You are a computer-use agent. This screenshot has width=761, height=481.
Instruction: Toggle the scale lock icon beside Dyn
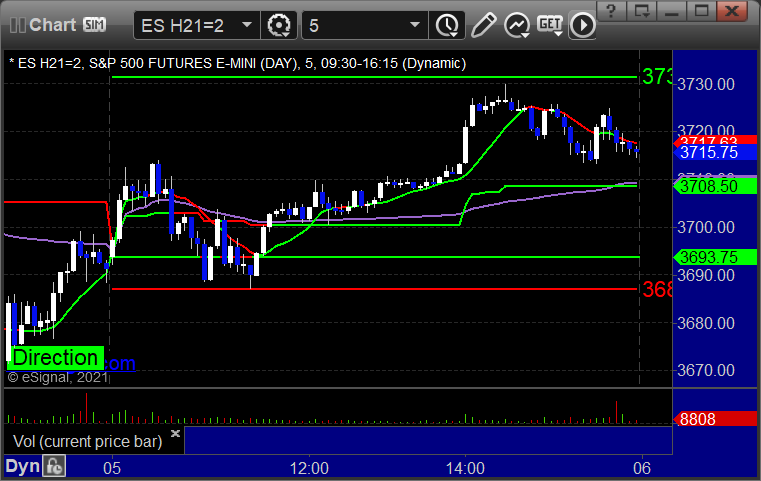54,466
